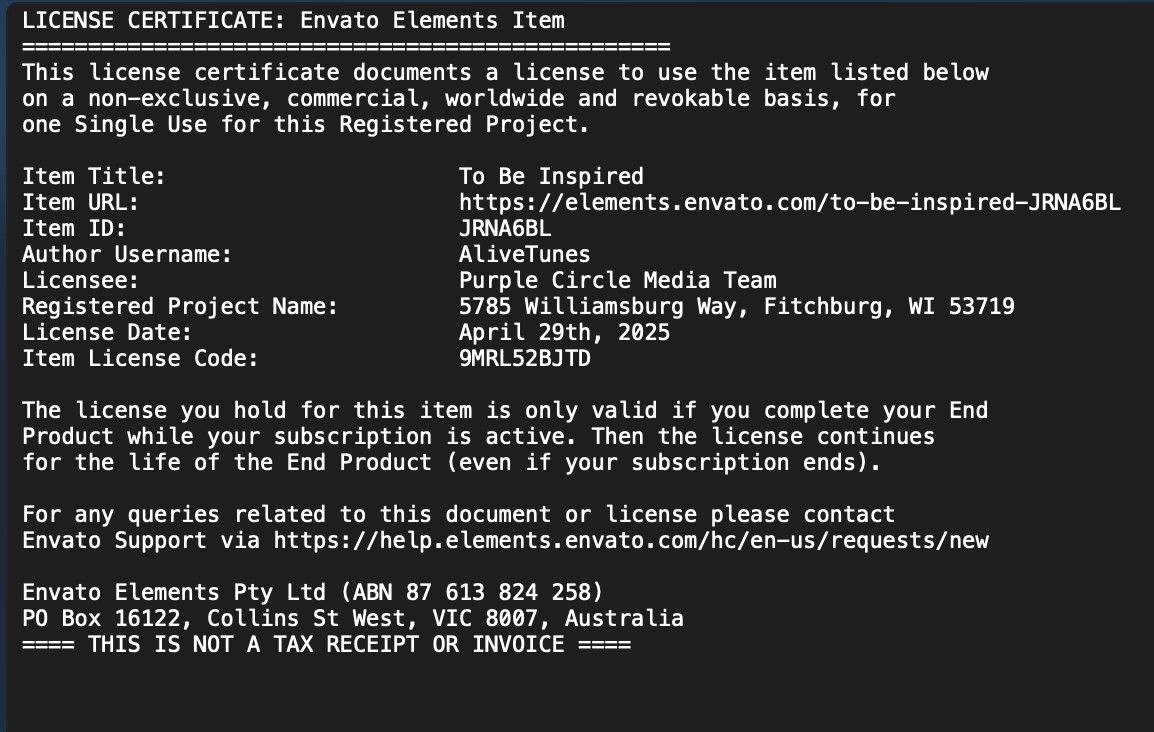Image resolution: width=1154 pixels, height=732 pixels.
Task: Click the license certificate heading line
Action: 293,20
